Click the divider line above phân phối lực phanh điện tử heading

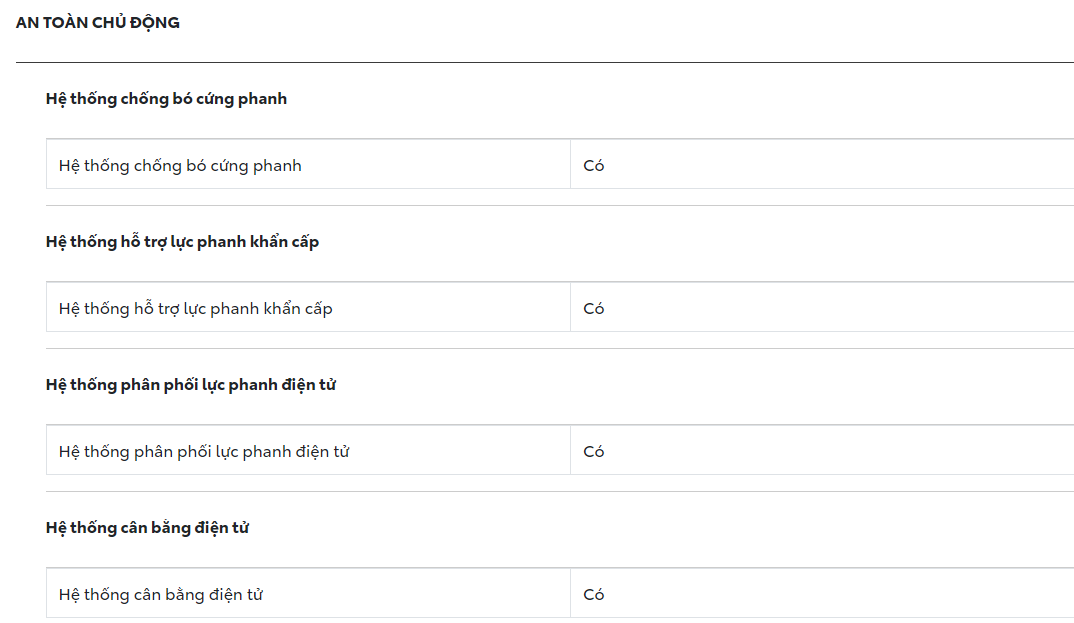point(560,349)
